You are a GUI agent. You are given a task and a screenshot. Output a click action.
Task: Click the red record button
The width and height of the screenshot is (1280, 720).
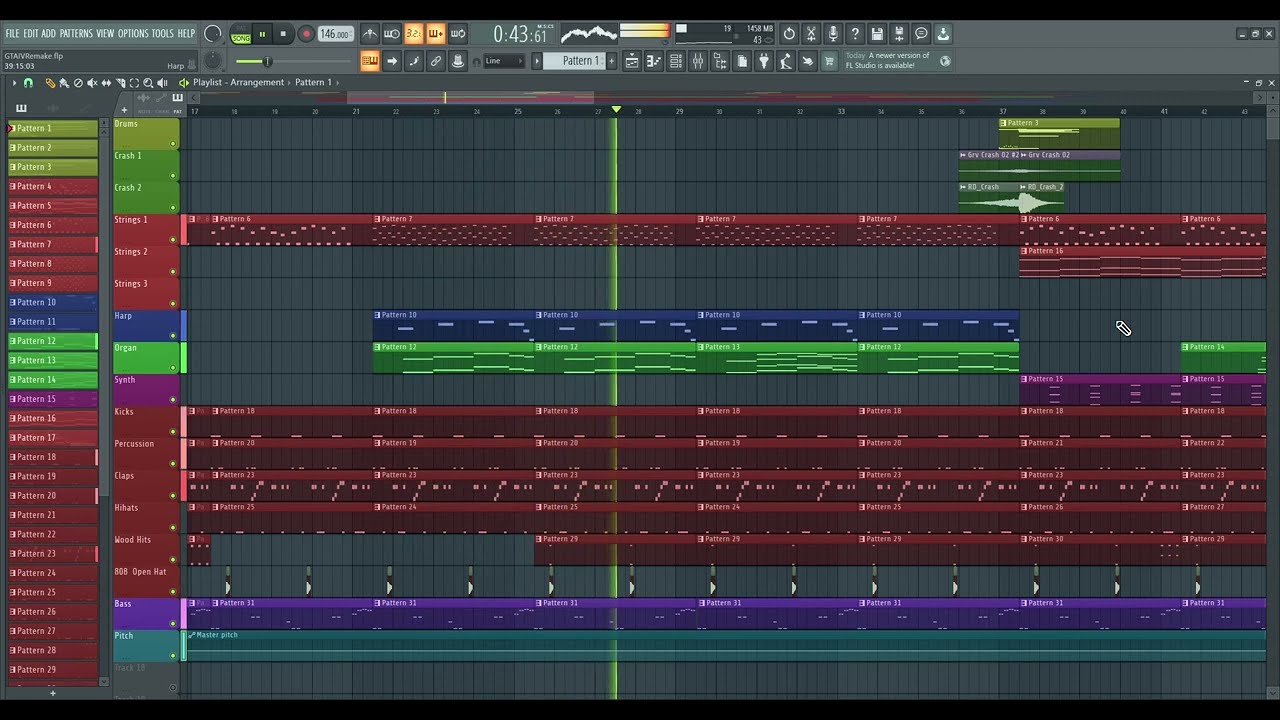pos(306,34)
